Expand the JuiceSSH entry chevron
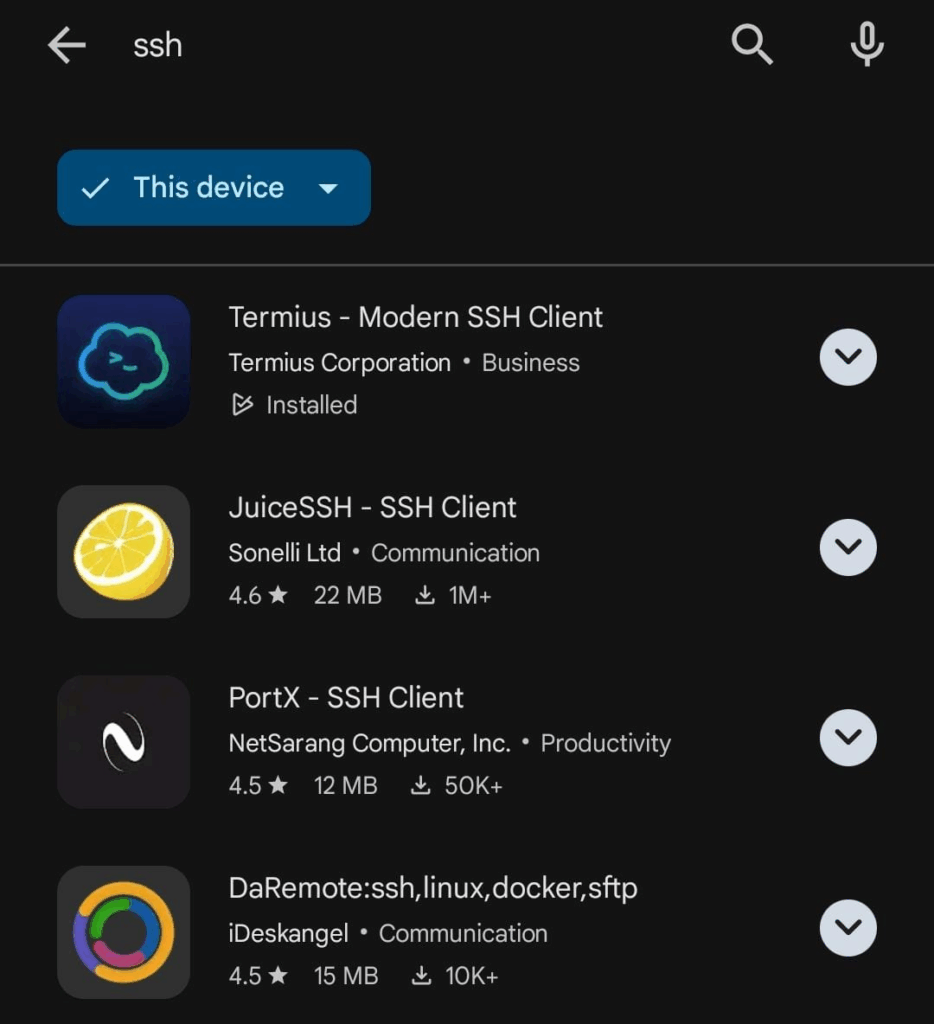The height and width of the screenshot is (1024, 934). click(848, 547)
